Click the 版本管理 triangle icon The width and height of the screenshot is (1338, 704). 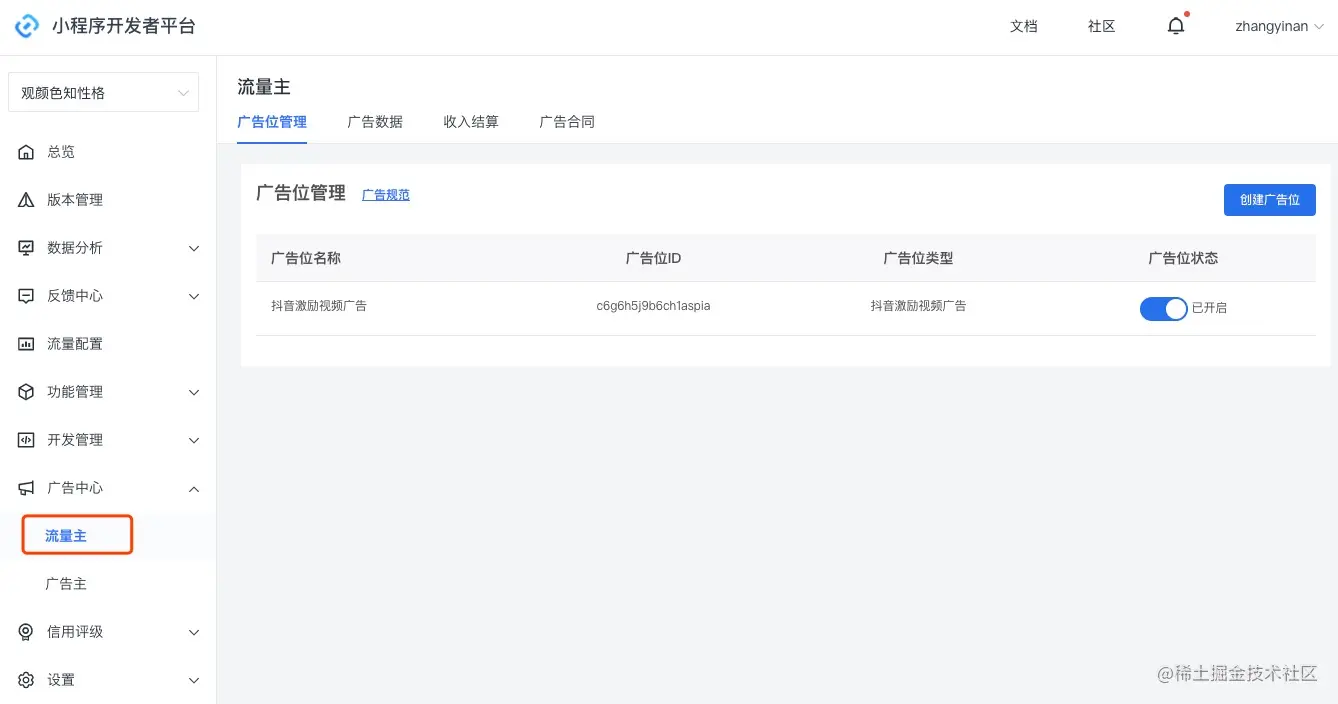tap(27, 200)
